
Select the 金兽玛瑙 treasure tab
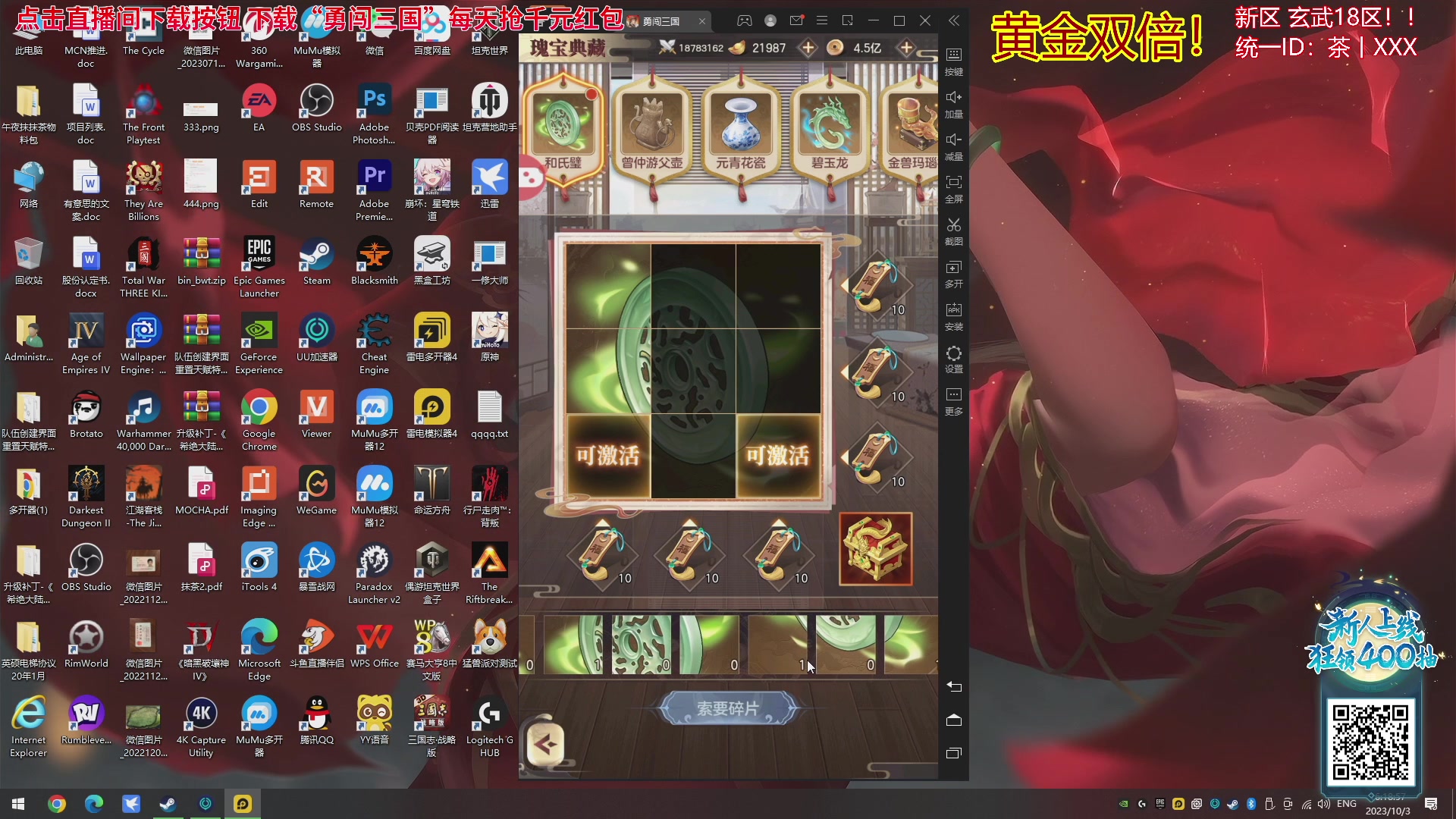coord(910,129)
